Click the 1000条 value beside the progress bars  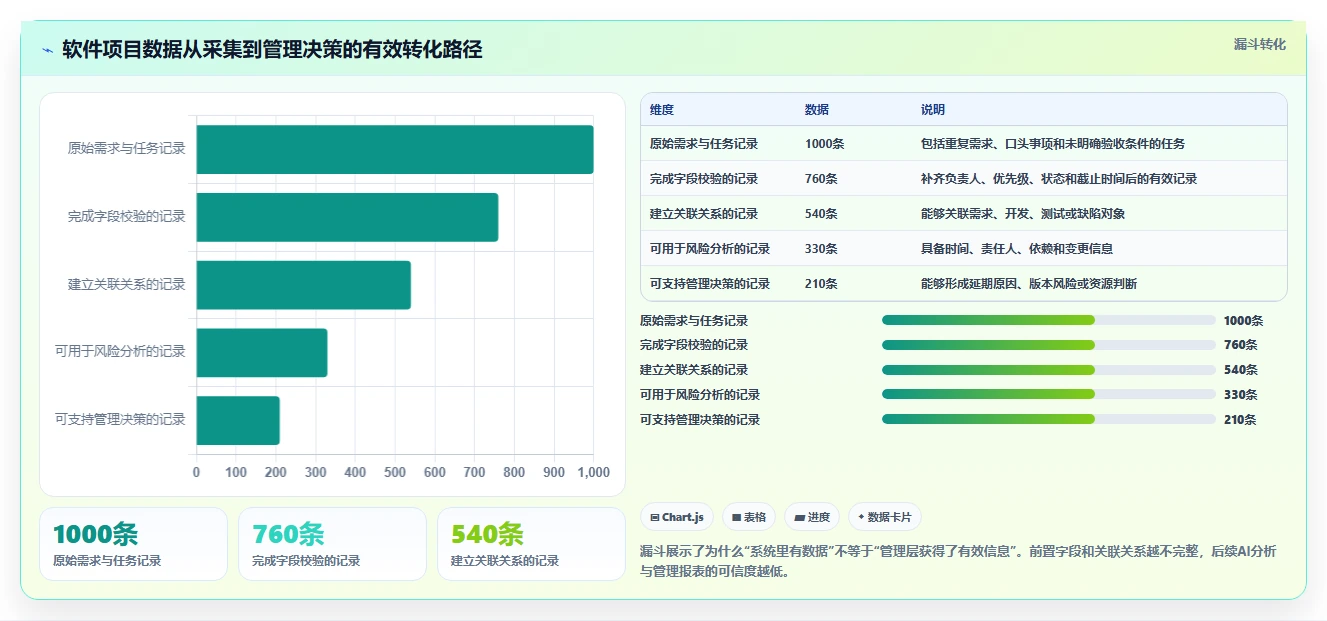click(1244, 321)
